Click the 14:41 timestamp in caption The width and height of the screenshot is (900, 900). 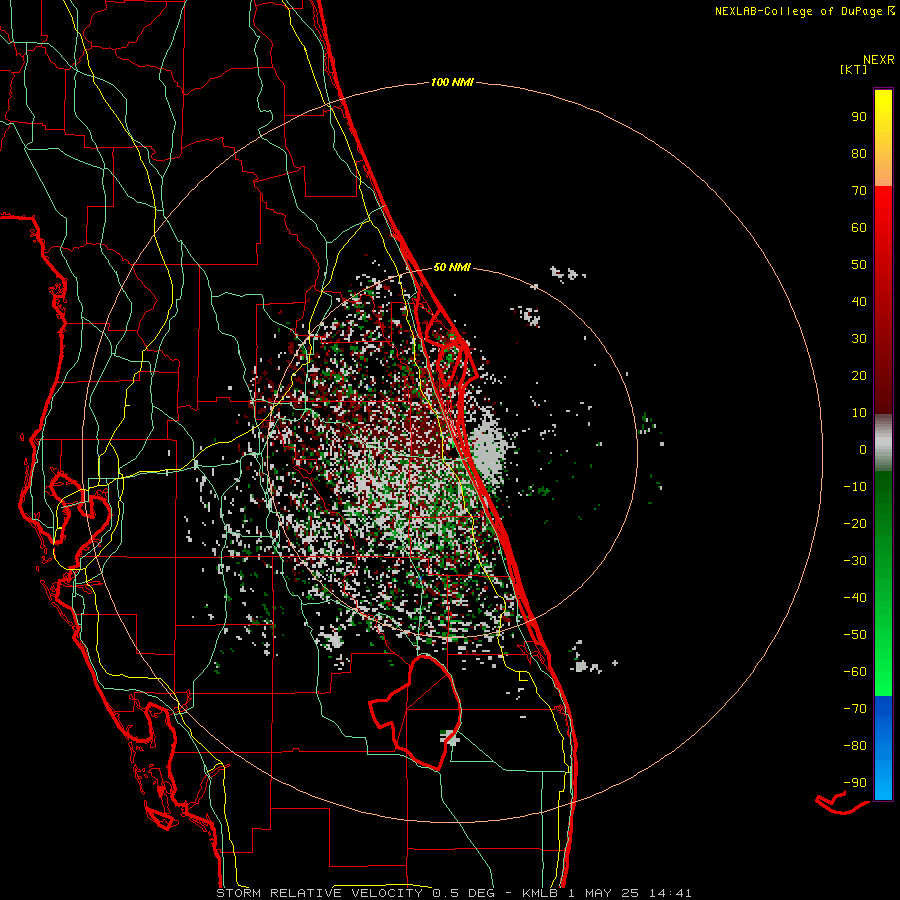670,893
